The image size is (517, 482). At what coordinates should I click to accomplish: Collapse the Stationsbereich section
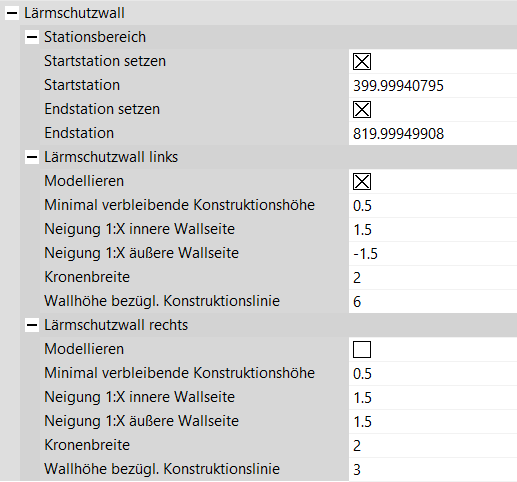(x=32, y=37)
